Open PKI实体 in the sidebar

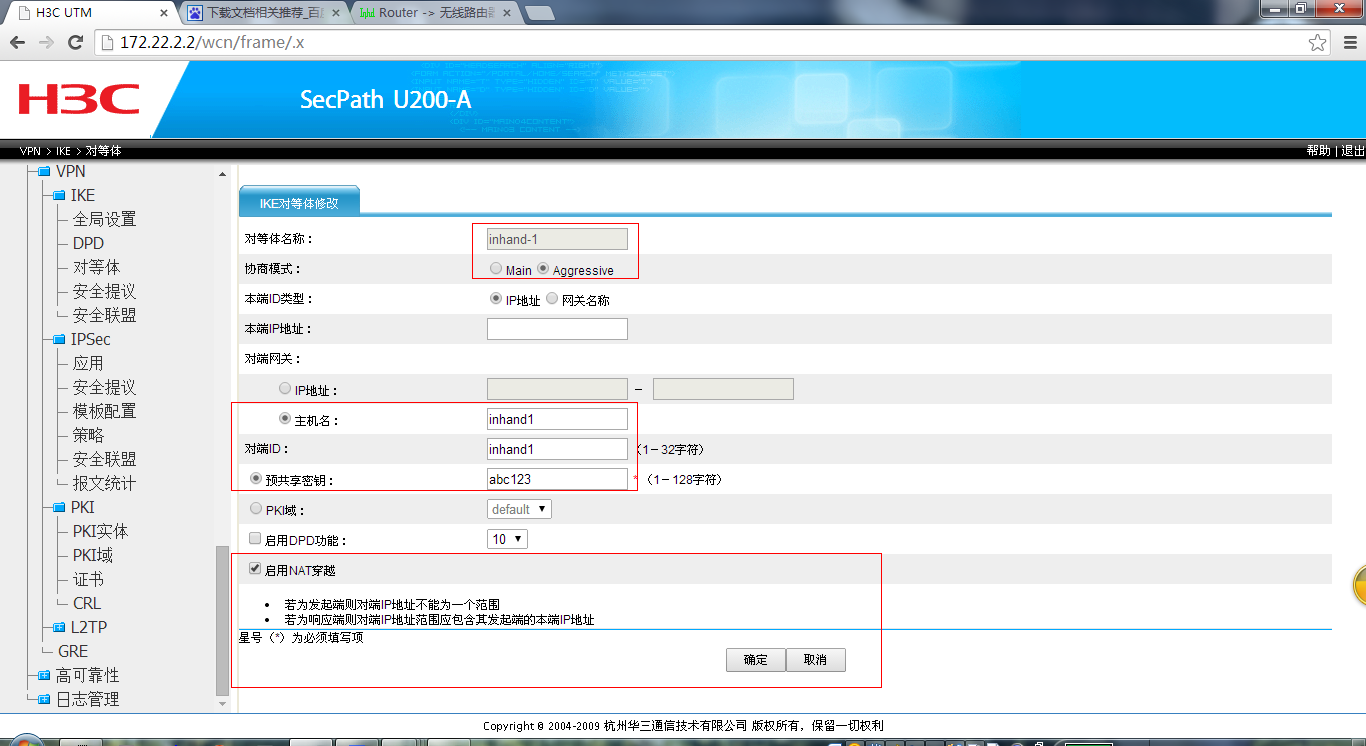[x=100, y=531]
